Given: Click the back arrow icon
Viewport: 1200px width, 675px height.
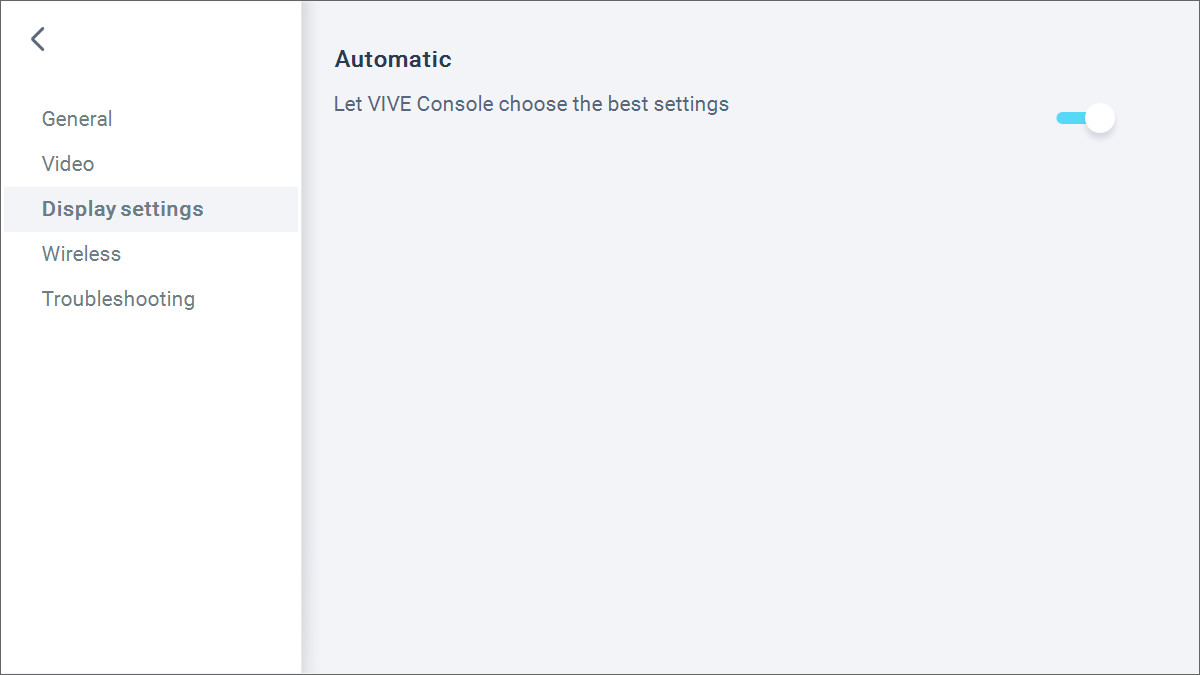Looking at the screenshot, I should click(38, 39).
